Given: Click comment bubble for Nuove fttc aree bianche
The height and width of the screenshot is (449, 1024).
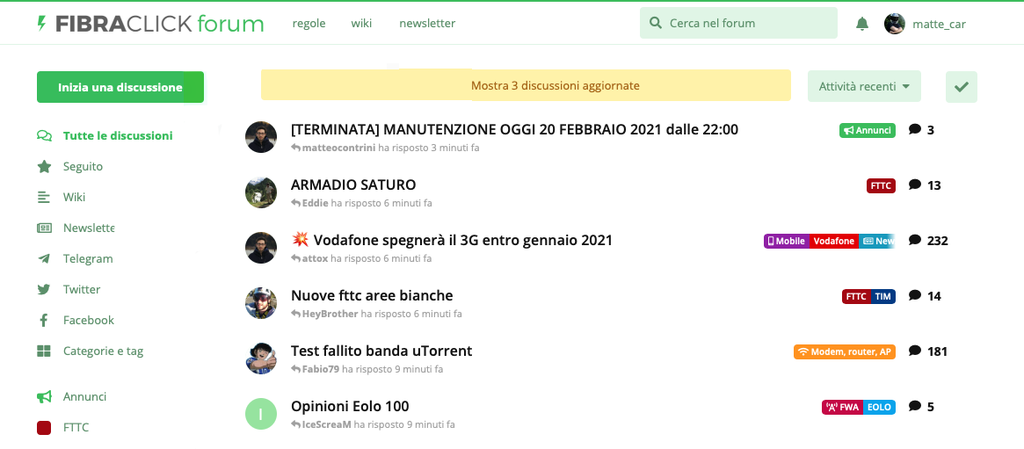Looking at the screenshot, I should point(915,296).
